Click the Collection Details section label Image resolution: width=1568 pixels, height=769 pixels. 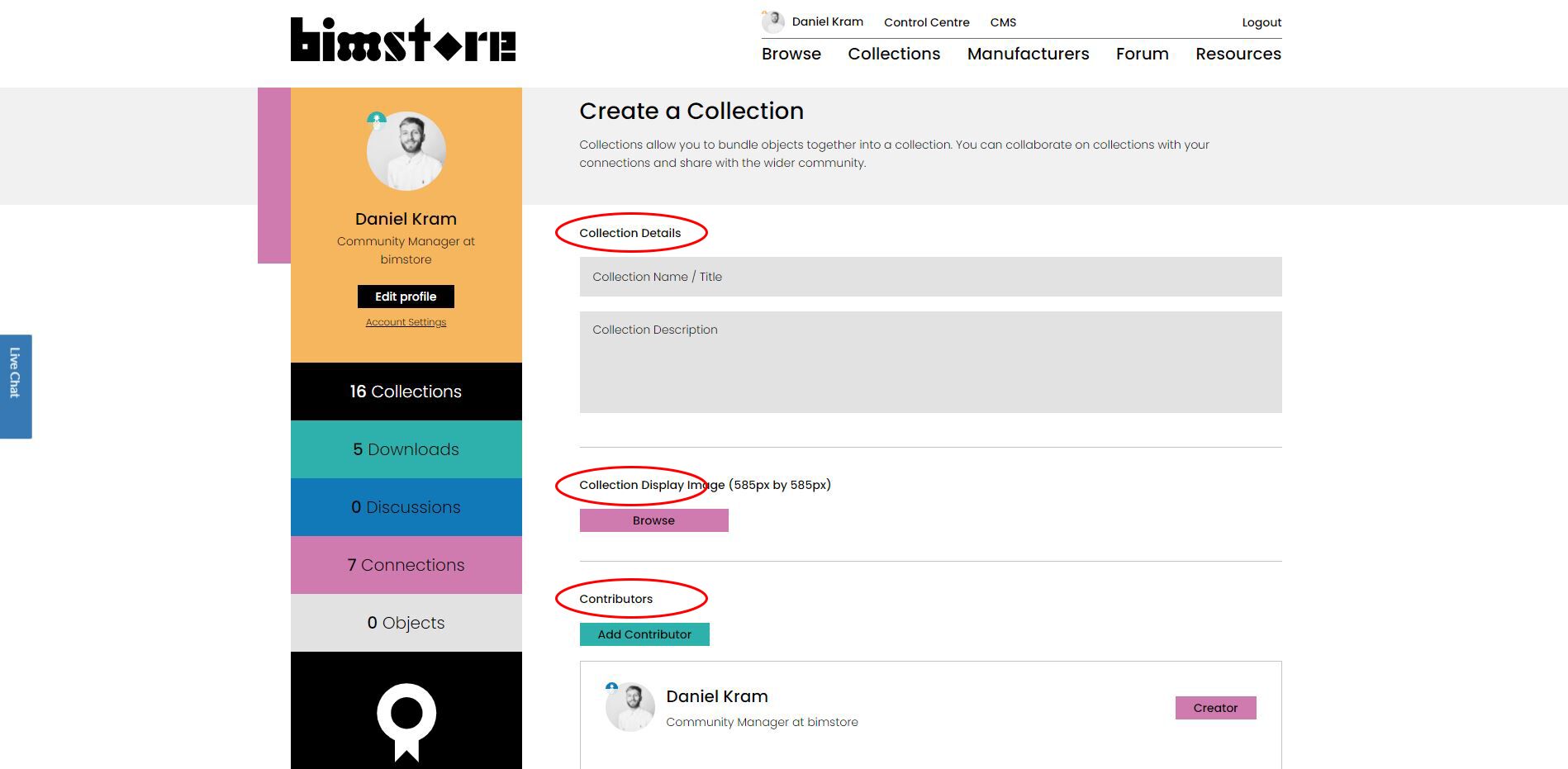(x=630, y=233)
